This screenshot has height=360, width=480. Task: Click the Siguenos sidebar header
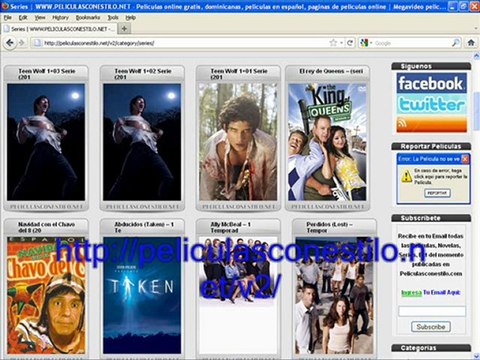[431, 66]
